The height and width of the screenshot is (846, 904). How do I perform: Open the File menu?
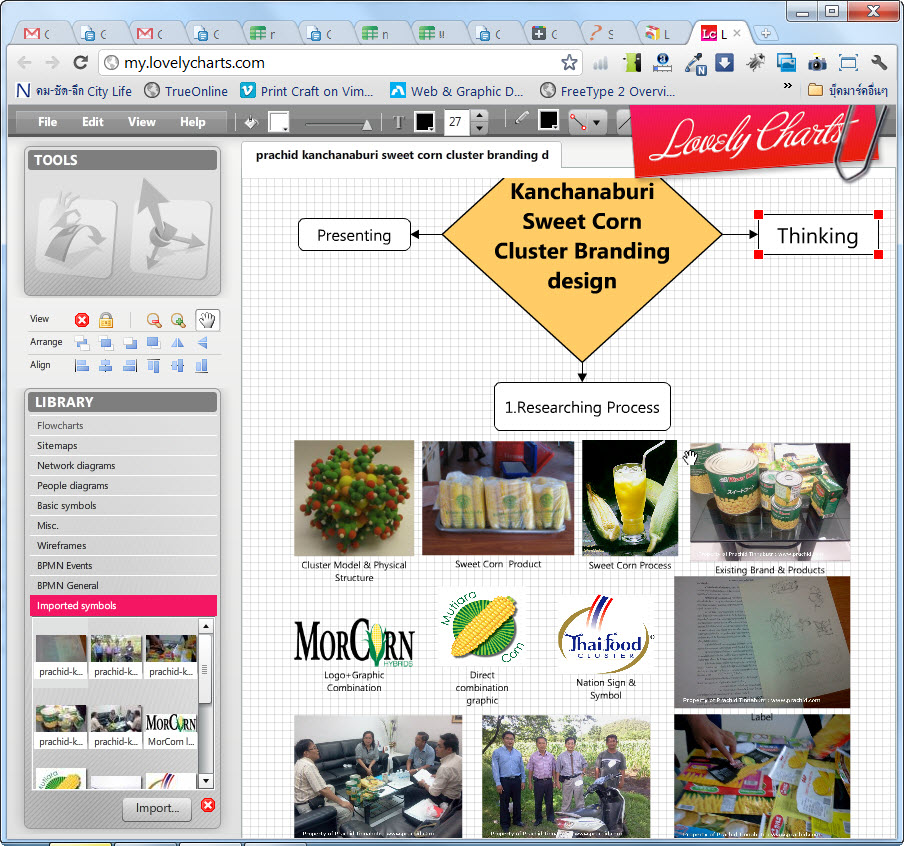coord(47,122)
